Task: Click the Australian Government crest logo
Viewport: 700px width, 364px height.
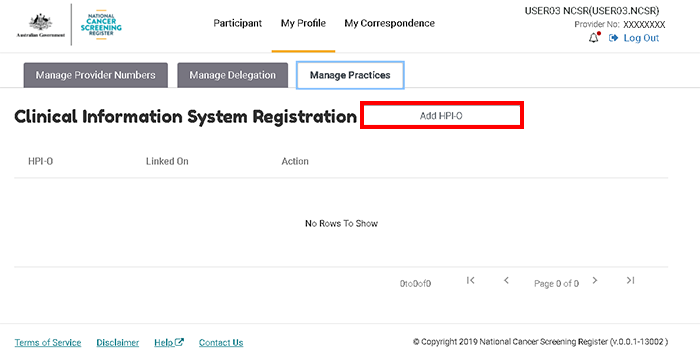Action: (x=41, y=25)
